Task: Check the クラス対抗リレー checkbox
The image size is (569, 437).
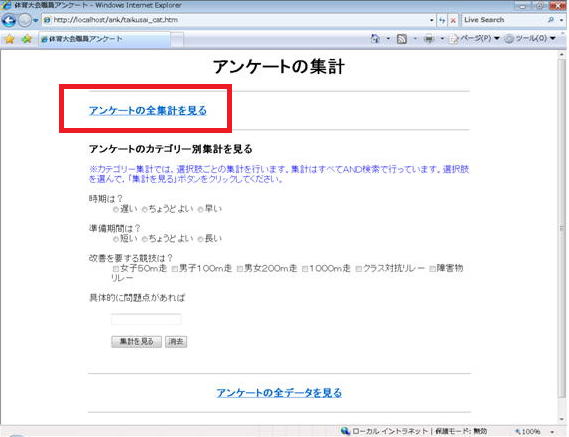Action: 359,269
